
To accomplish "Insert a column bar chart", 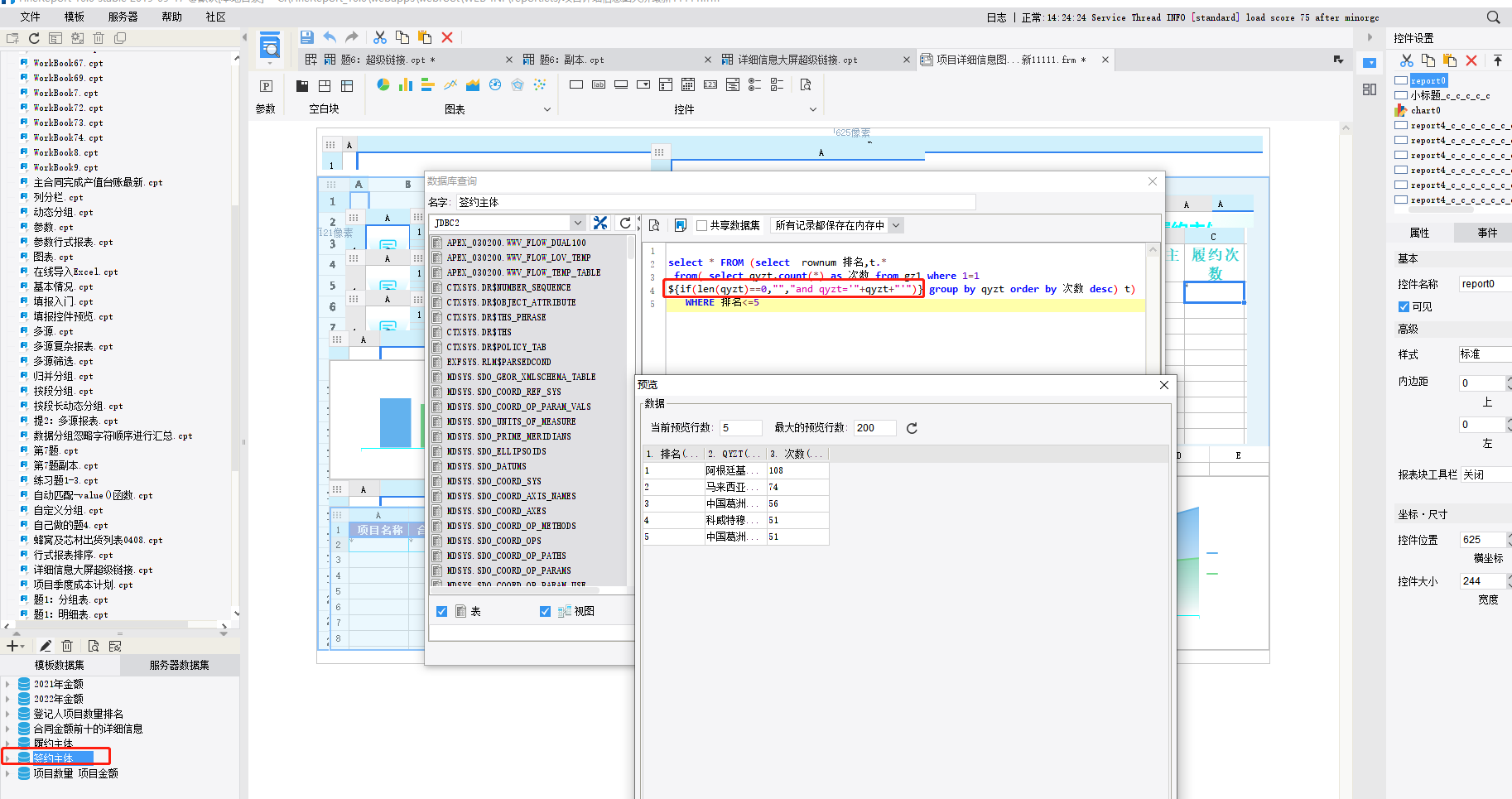I will pos(406,84).
